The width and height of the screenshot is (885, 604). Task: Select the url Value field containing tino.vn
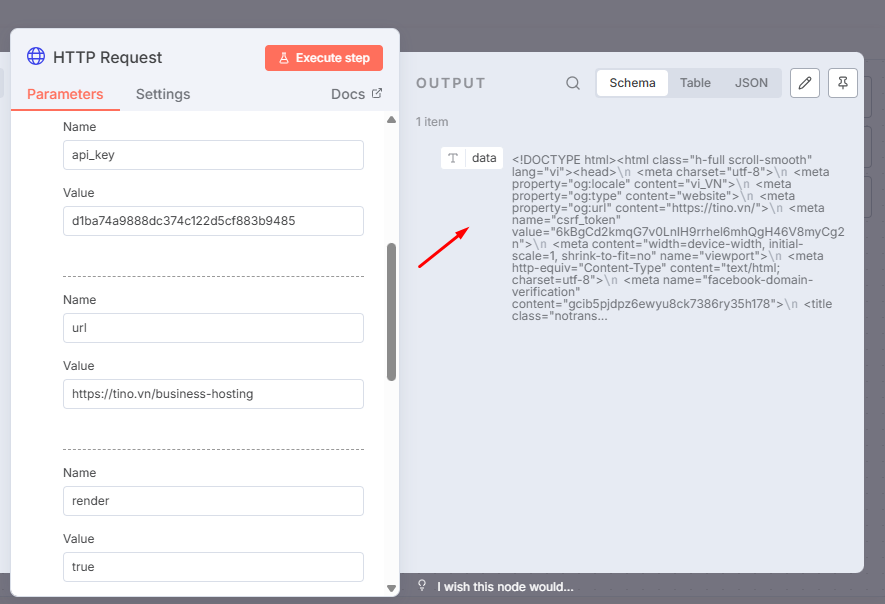(213, 394)
